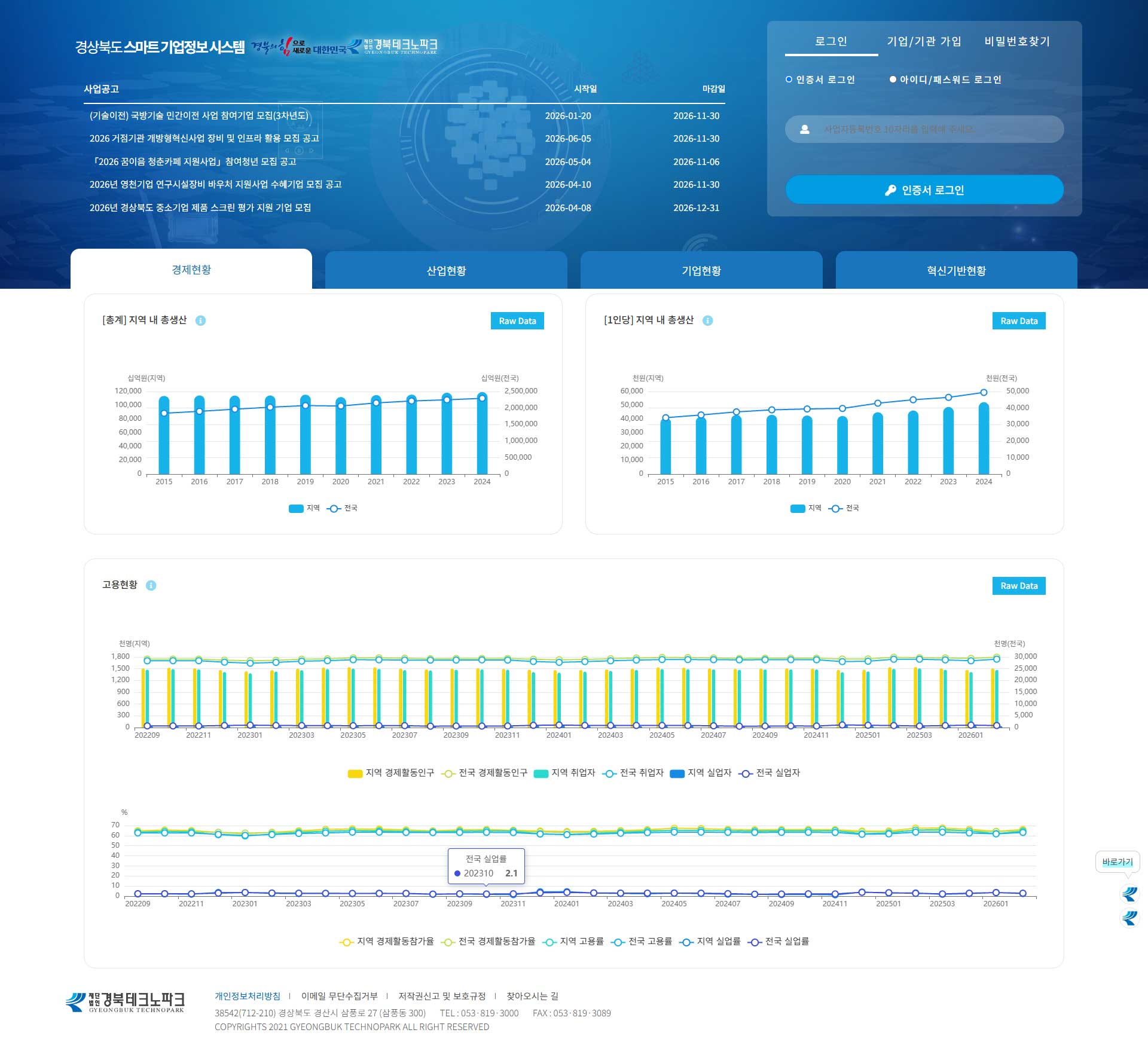Viewport: 1148px width, 1045px height.
Task: Open Raw Data for 1인당 지역 내 총생산
Action: coord(1019,321)
